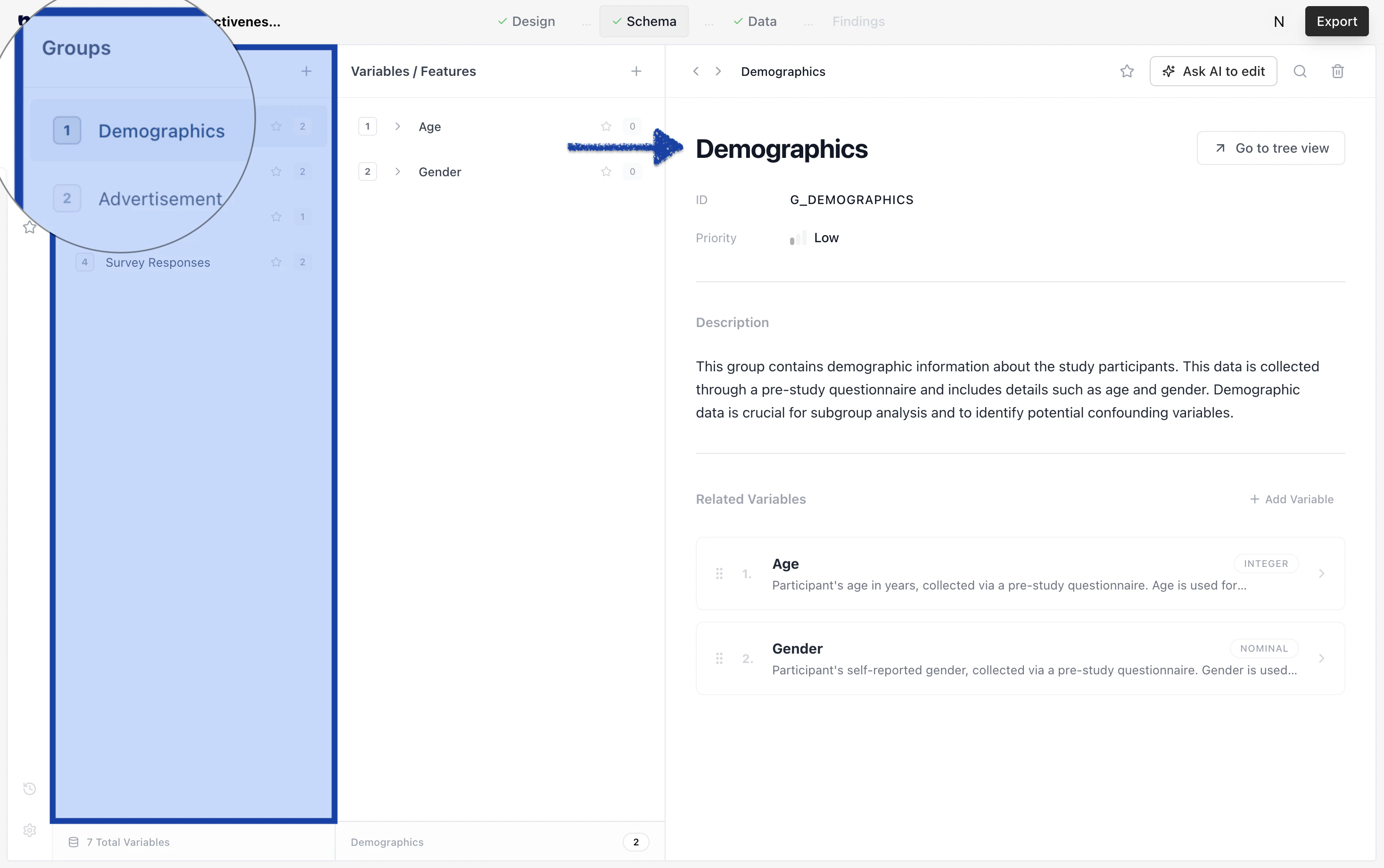Click the forward navigation arrow
The image size is (1384, 868).
(718, 71)
